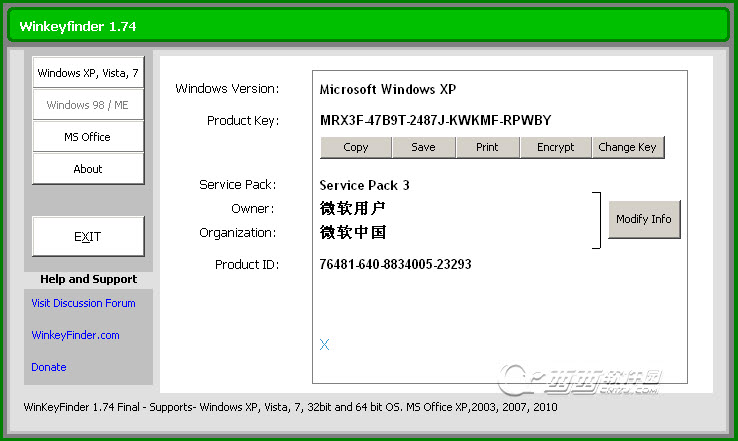The image size is (738, 441).
Task: Open the About section
Action: click(x=88, y=168)
